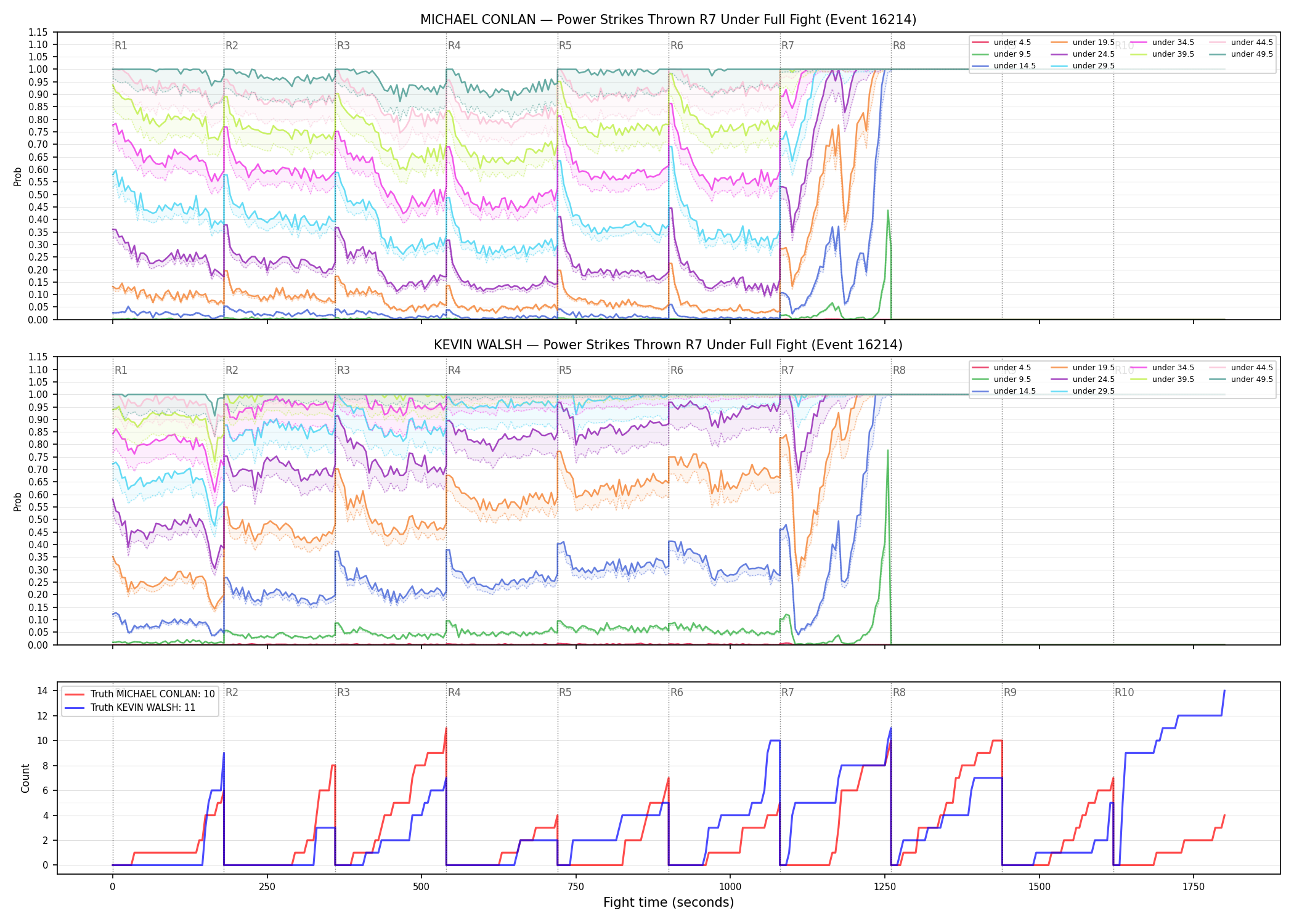Image resolution: width=1294 pixels, height=924 pixels.
Task: Click the R2 round label in Count chart
Action: pyautogui.click(x=232, y=692)
